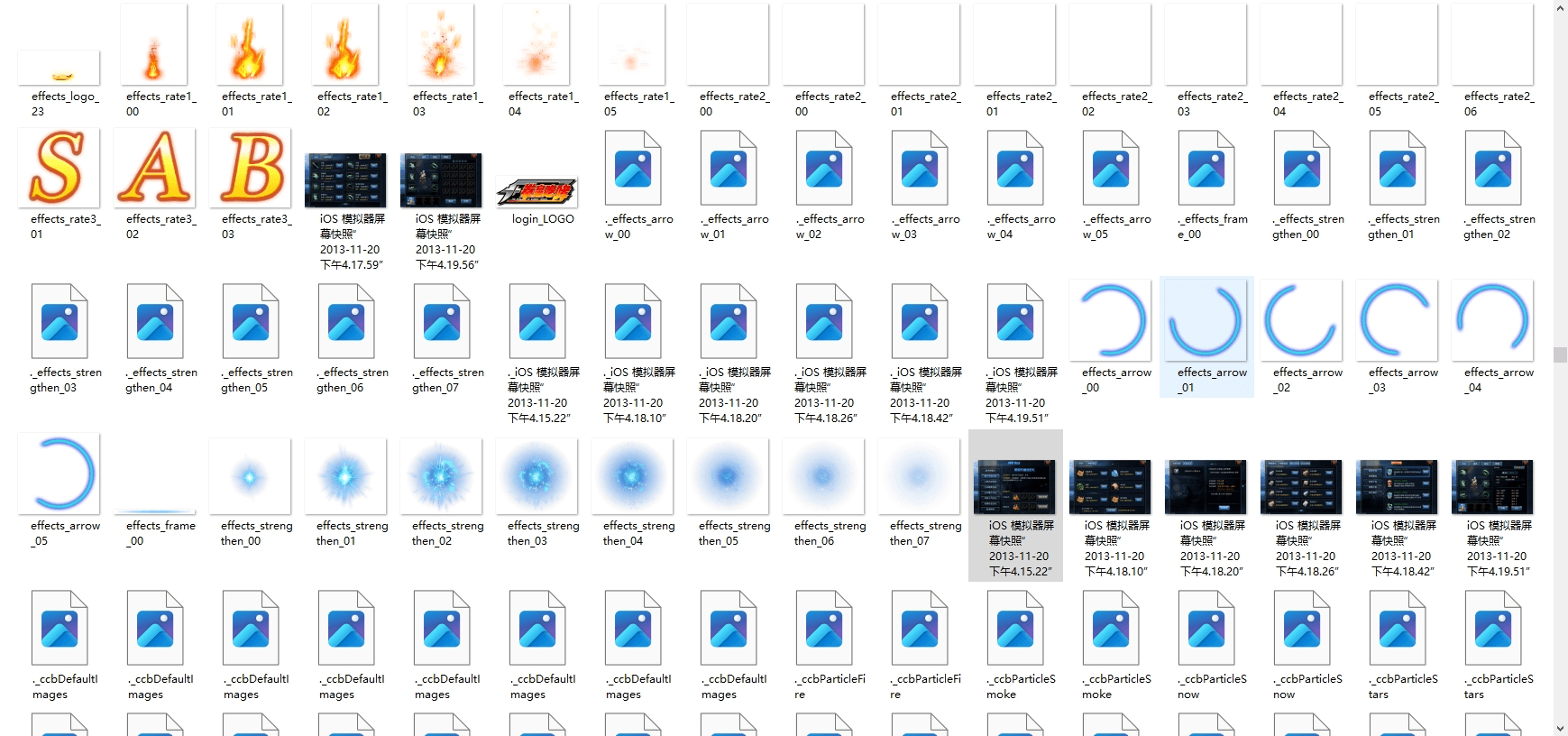Select the ._effects_strengthen_05 file icon
Viewport: 1568px width, 736px height.
pos(251,322)
